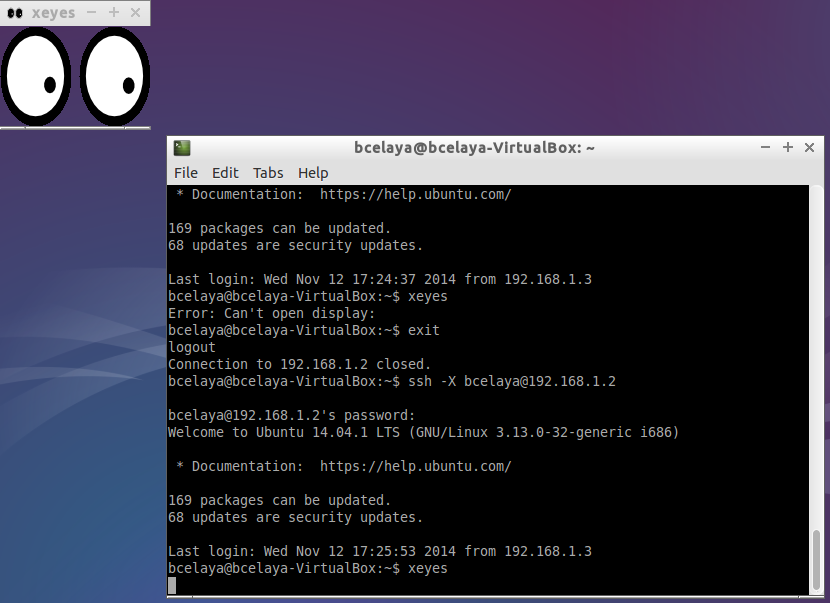This screenshot has width=830, height=603.
Task: Click the xeyes icon in its title bar
Action: pyautogui.click(x=15, y=13)
